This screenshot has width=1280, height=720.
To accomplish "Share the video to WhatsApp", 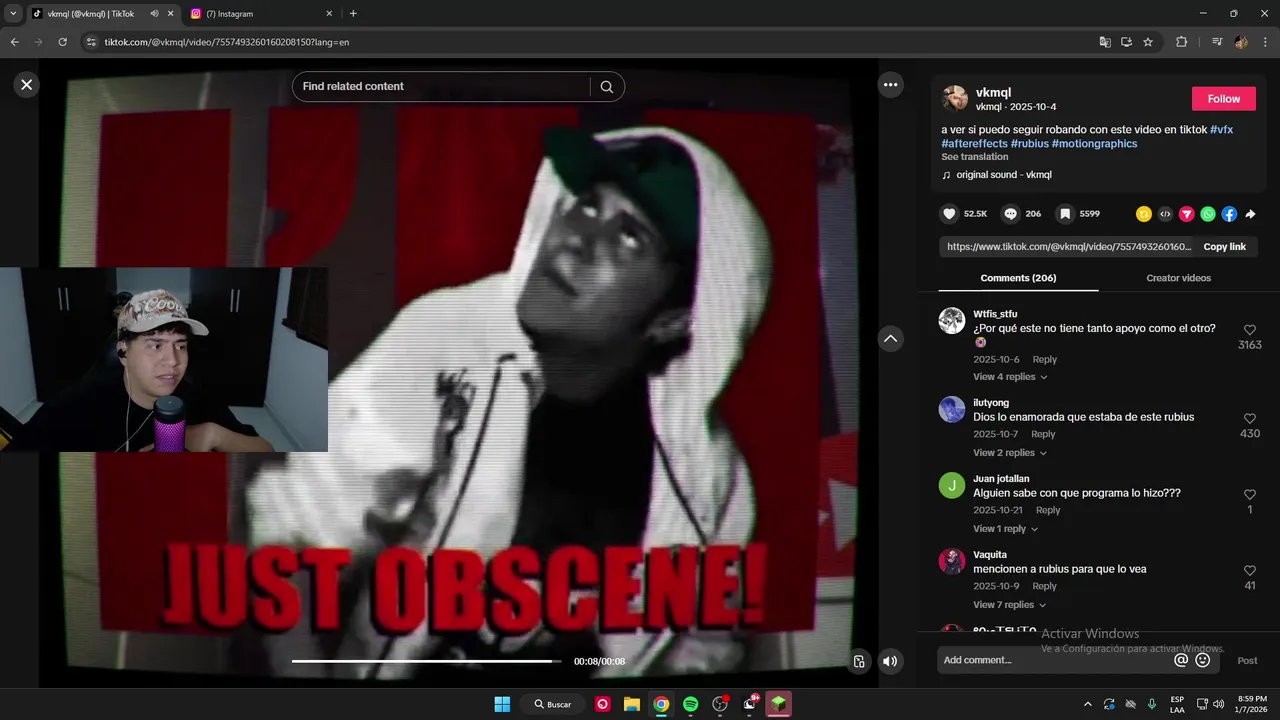I will [1208, 214].
